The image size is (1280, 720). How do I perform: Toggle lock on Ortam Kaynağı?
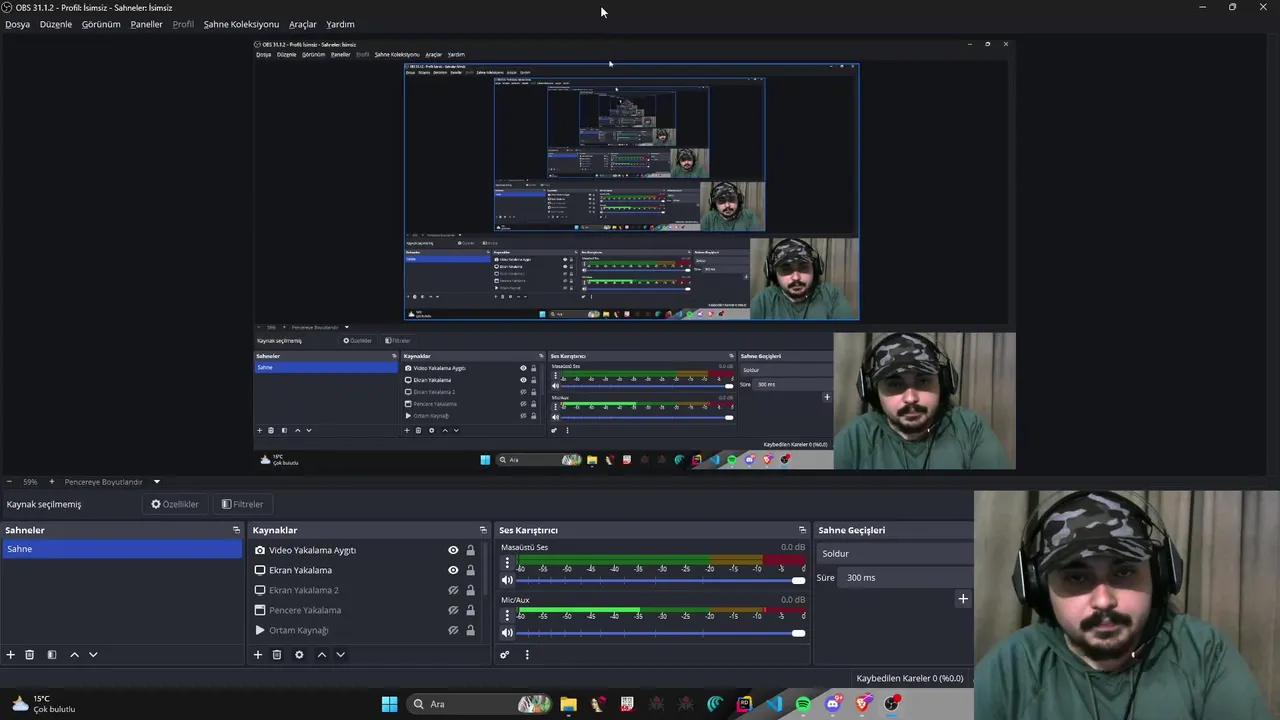point(470,630)
